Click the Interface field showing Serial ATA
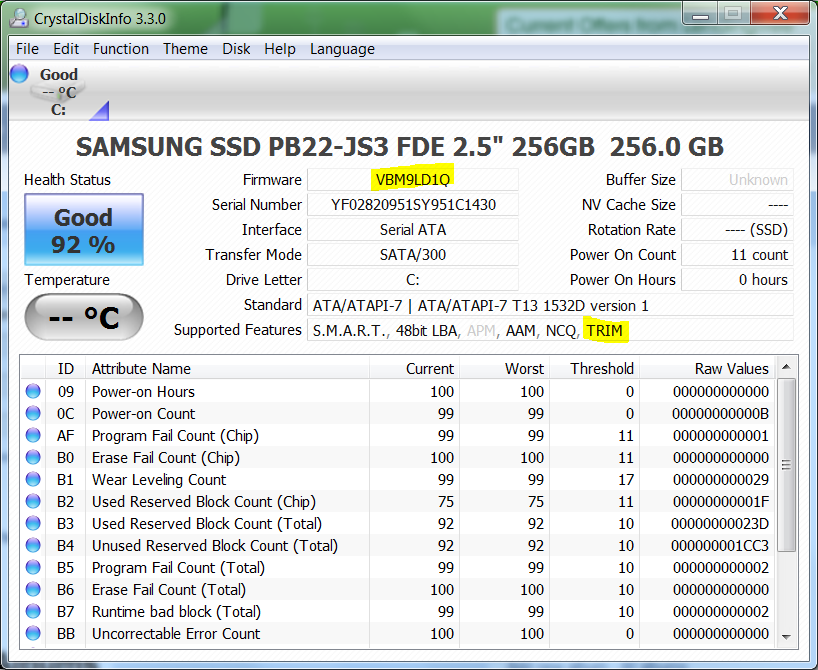The image size is (818, 670). 413,230
